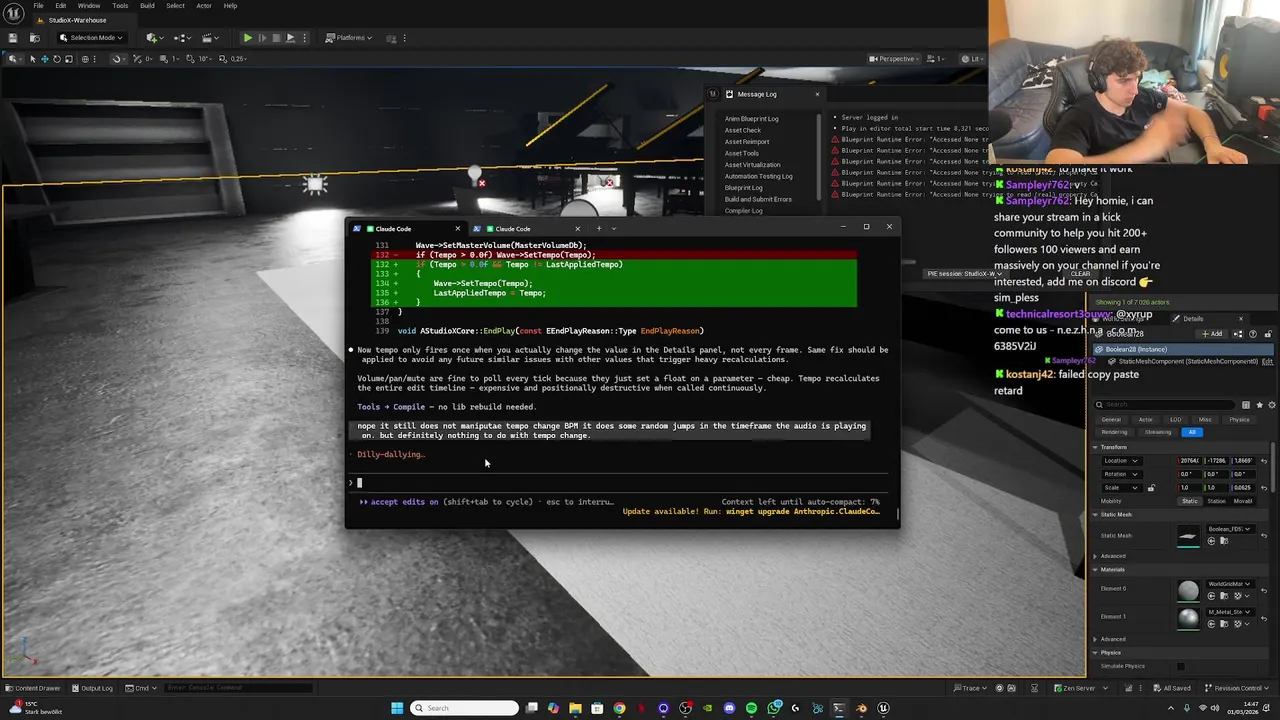This screenshot has width=1280, height=720.
Task: Select the General filter in Details
Action: tap(1111, 420)
